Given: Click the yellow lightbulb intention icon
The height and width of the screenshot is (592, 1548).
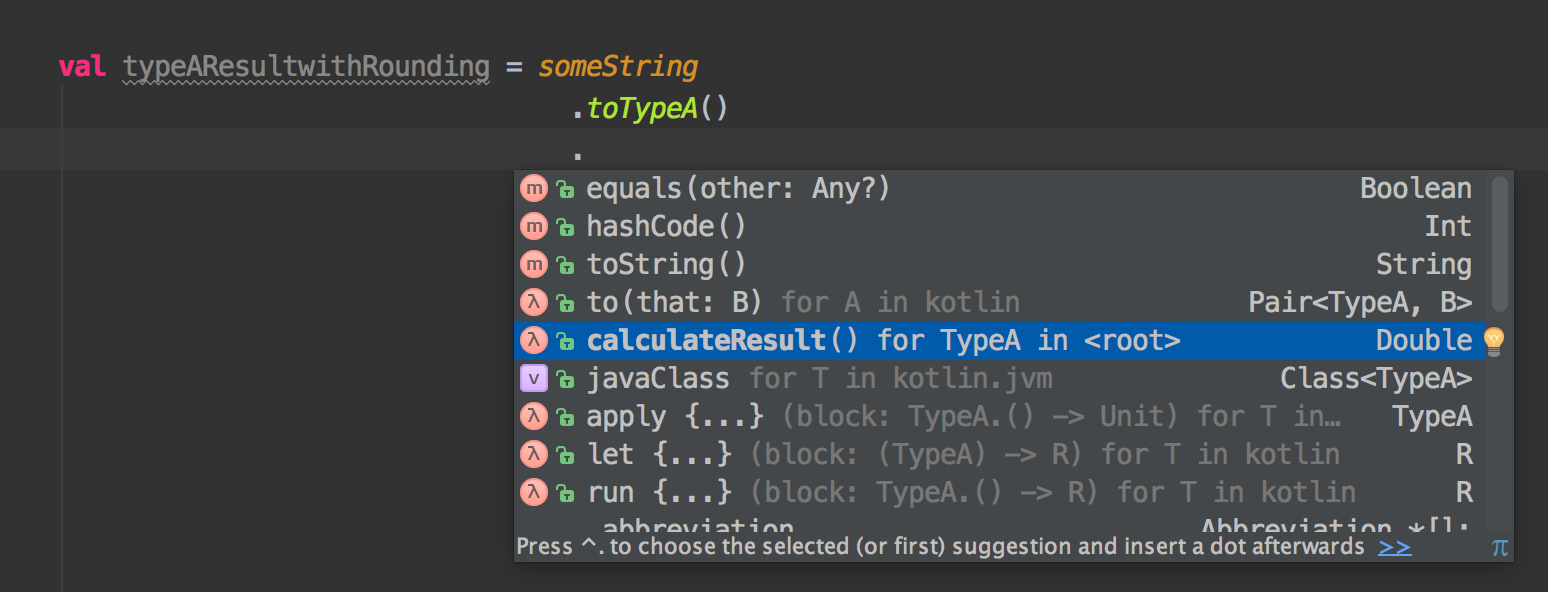Looking at the screenshot, I should point(1493,341).
